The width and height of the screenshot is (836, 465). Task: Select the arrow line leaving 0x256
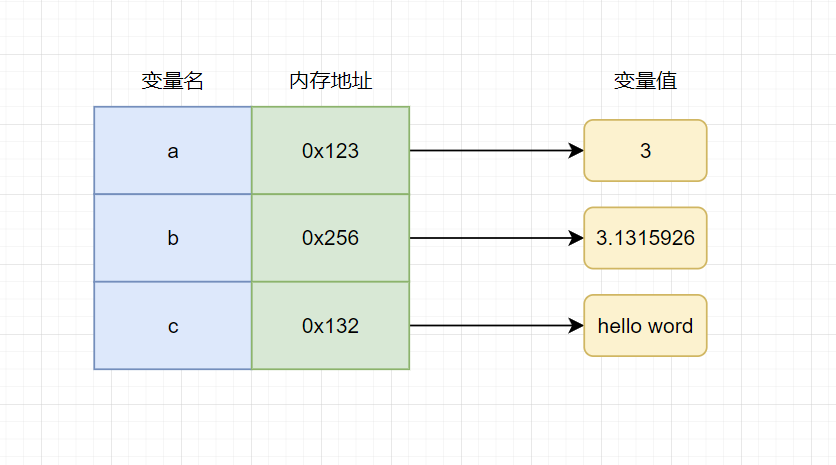490,239
